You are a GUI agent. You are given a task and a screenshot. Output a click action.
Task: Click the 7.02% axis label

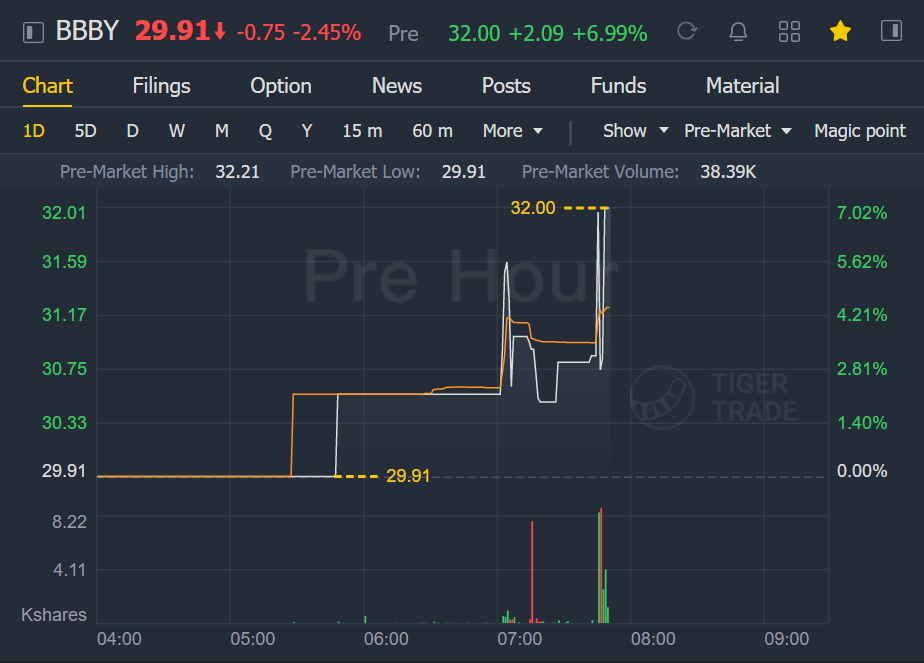pyautogui.click(x=862, y=213)
